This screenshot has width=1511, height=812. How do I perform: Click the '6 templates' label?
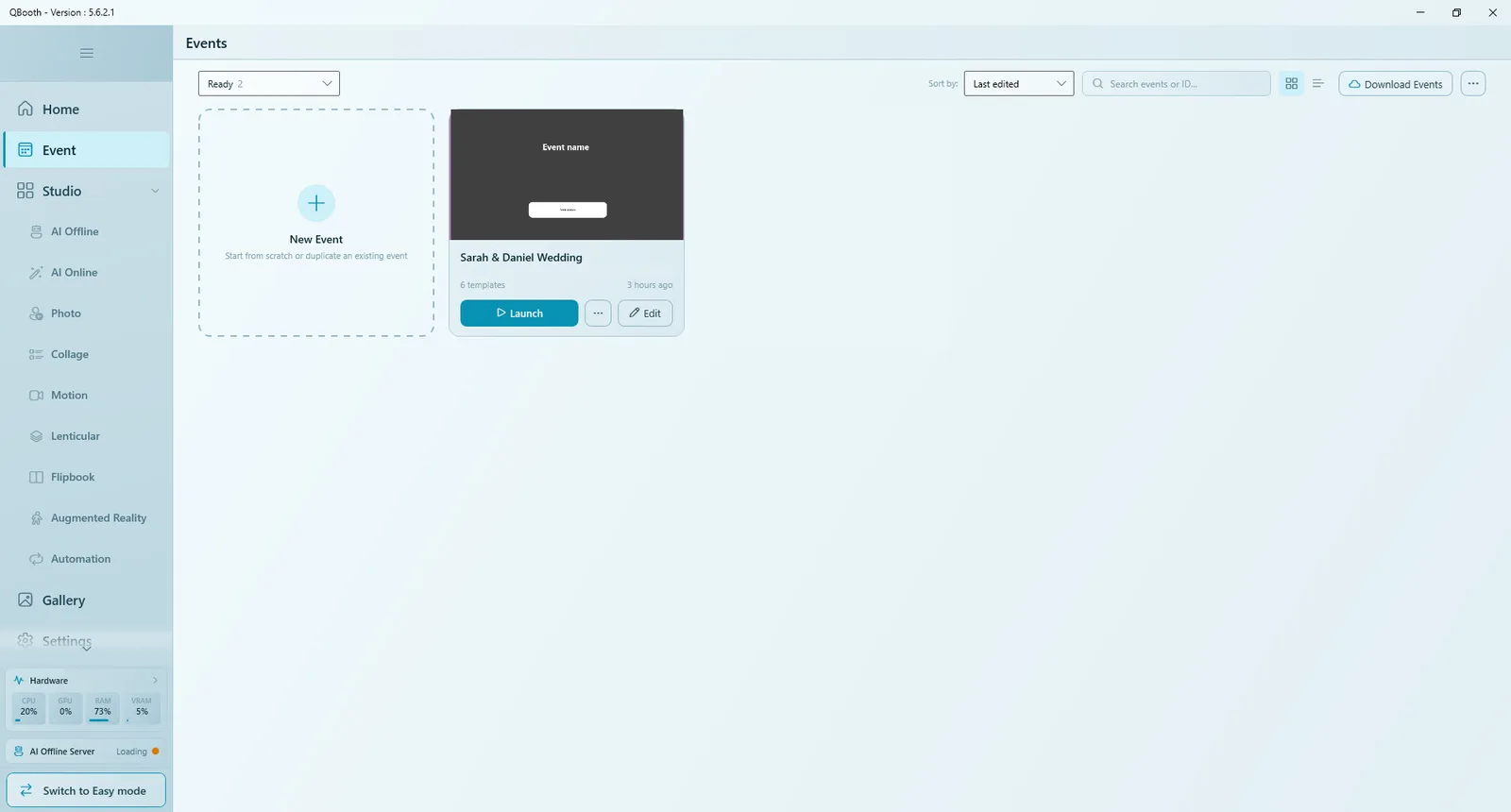[483, 285]
